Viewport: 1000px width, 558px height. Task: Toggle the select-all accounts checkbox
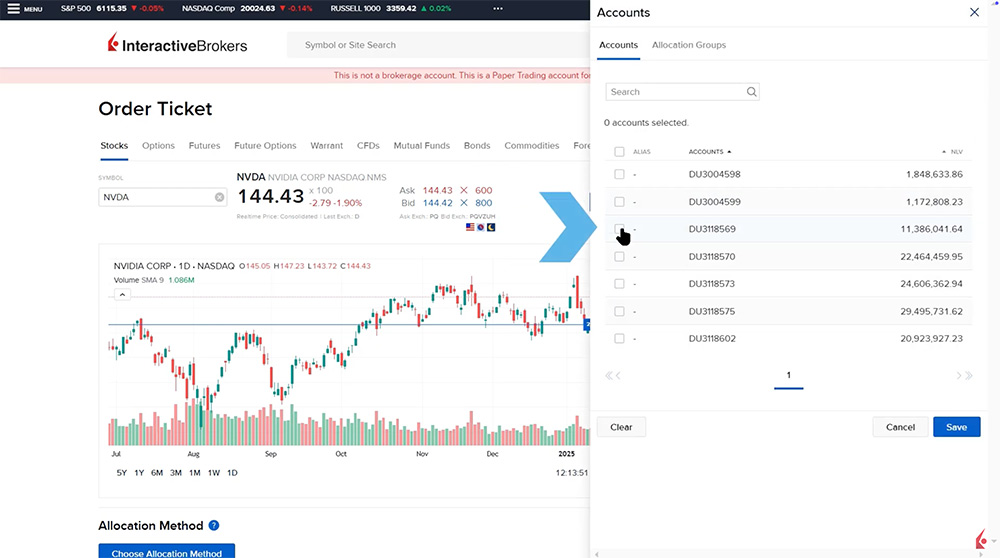click(x=619, y=152)
